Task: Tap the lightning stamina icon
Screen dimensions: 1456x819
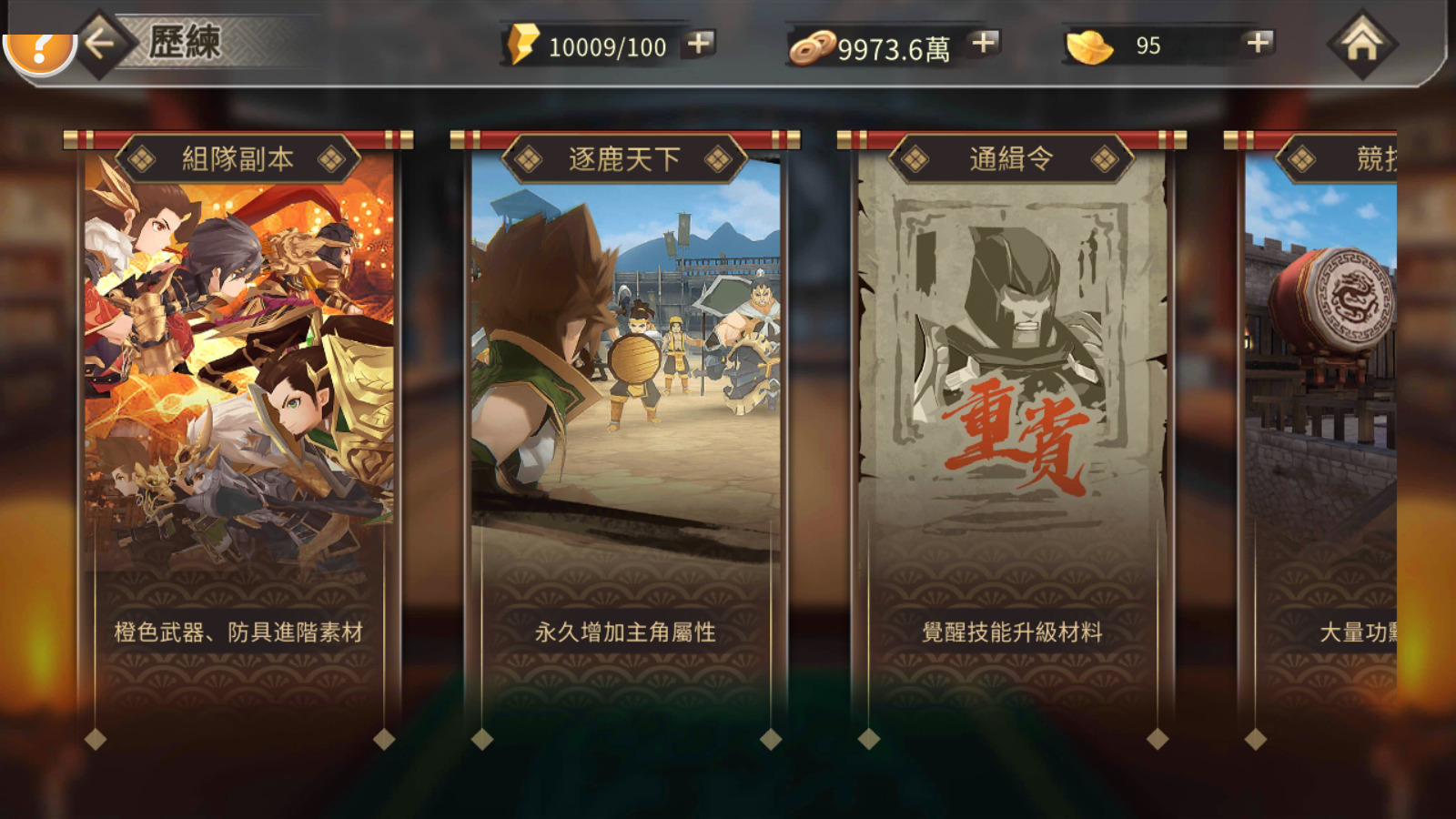Action: [x=522, y=44]
